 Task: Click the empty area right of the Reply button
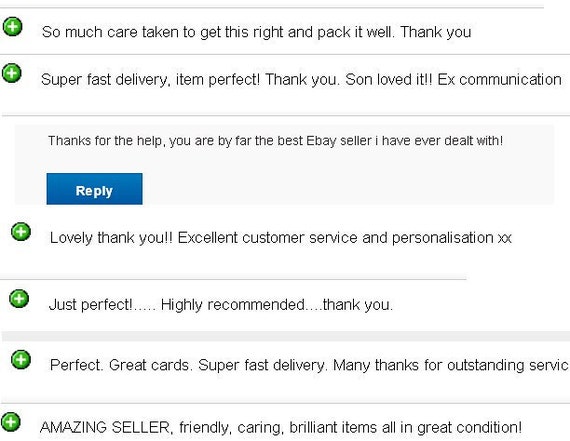(347, 189)
